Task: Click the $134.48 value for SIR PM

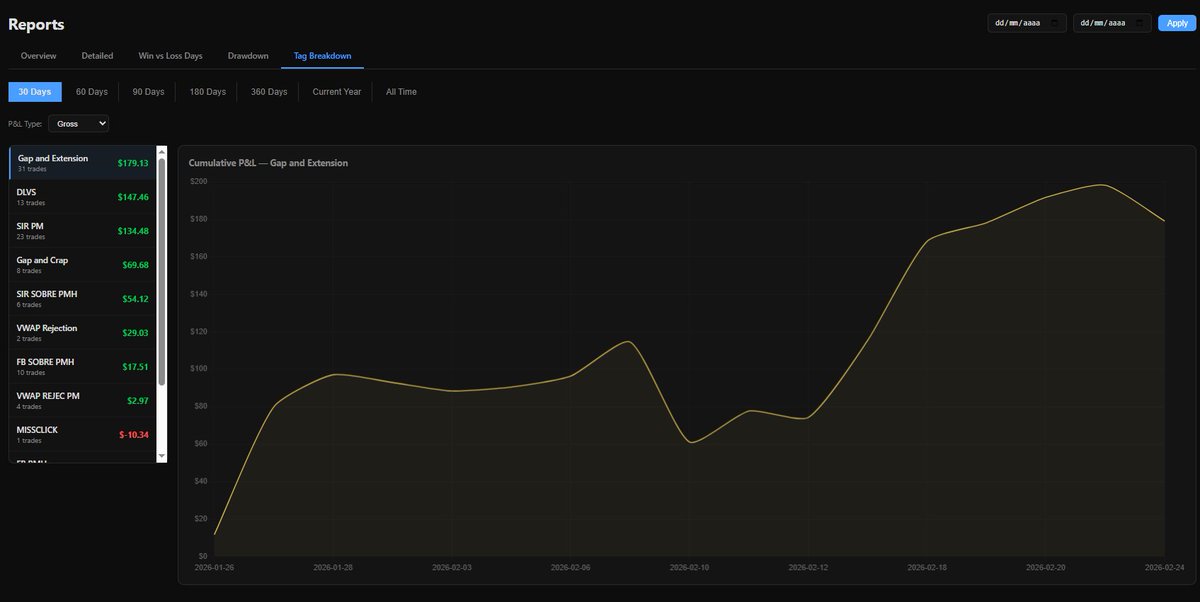Action: pos(132,231)
